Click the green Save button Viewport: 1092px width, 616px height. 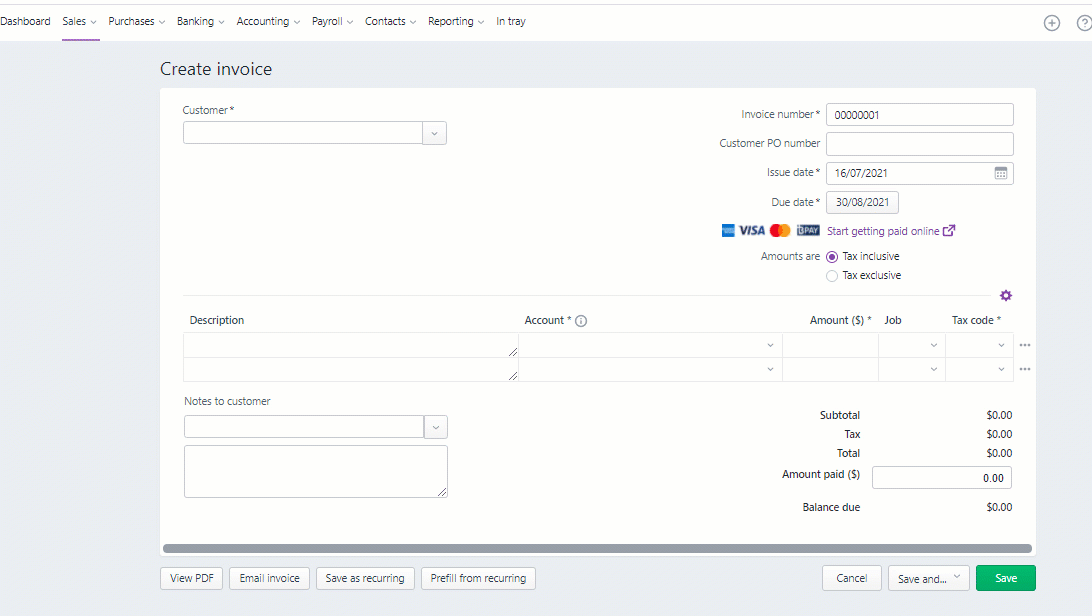tap(1005, 578)
